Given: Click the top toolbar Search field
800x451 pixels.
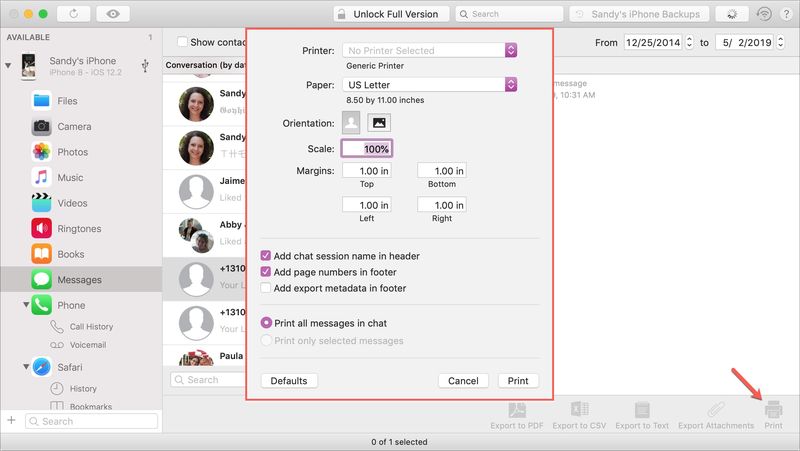Looking at the screenshot, I should 509,14.
